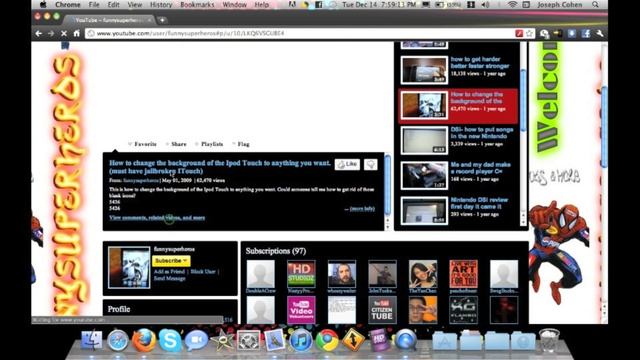Open the Bookmarks menu
The image size is (640, 360).
pyautogui.click(x=197, y=5)
